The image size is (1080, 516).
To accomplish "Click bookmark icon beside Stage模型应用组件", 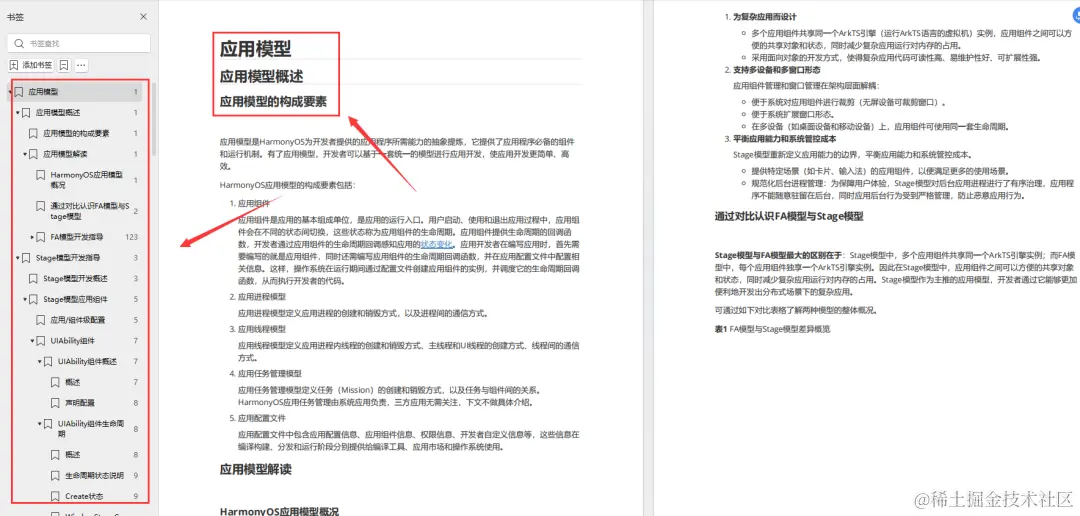I will [34, 299].
